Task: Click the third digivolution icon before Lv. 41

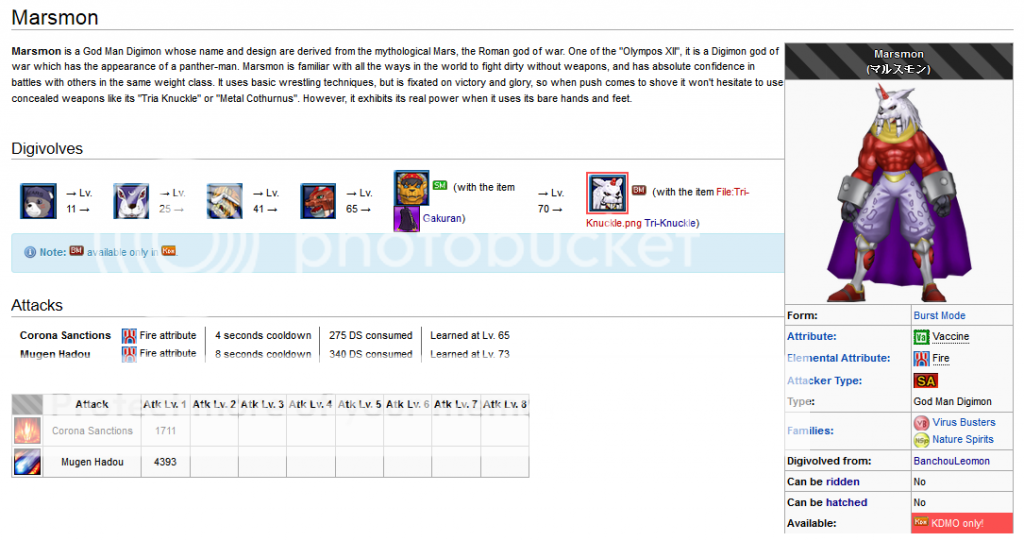Action: (225, 201)
